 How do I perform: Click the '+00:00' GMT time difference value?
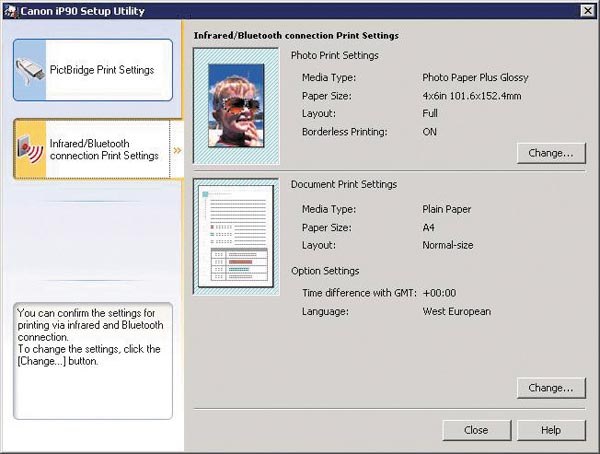(x=439, y=293)
